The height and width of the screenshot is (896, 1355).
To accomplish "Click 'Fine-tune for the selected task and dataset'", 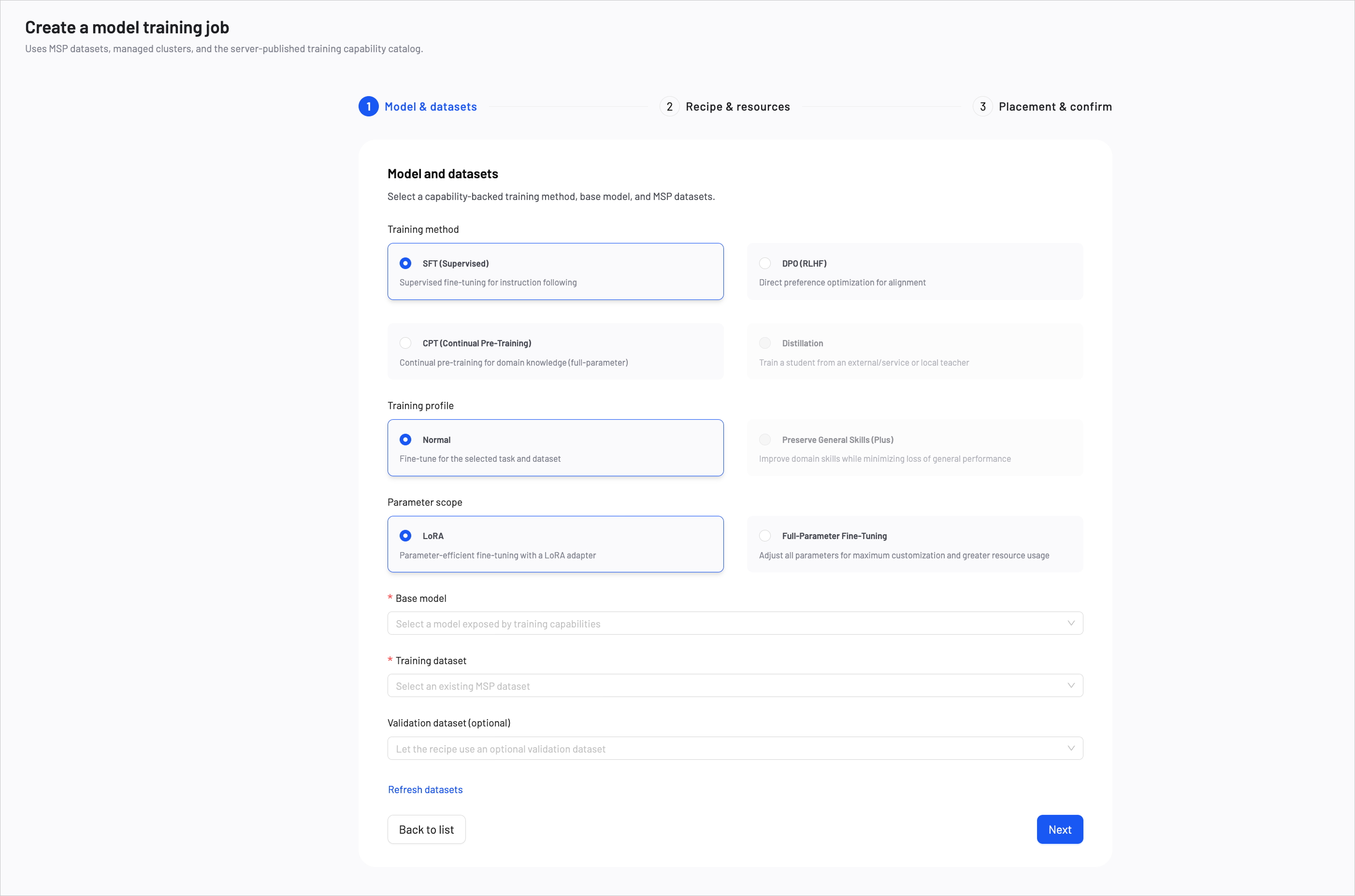I will 480,459.
